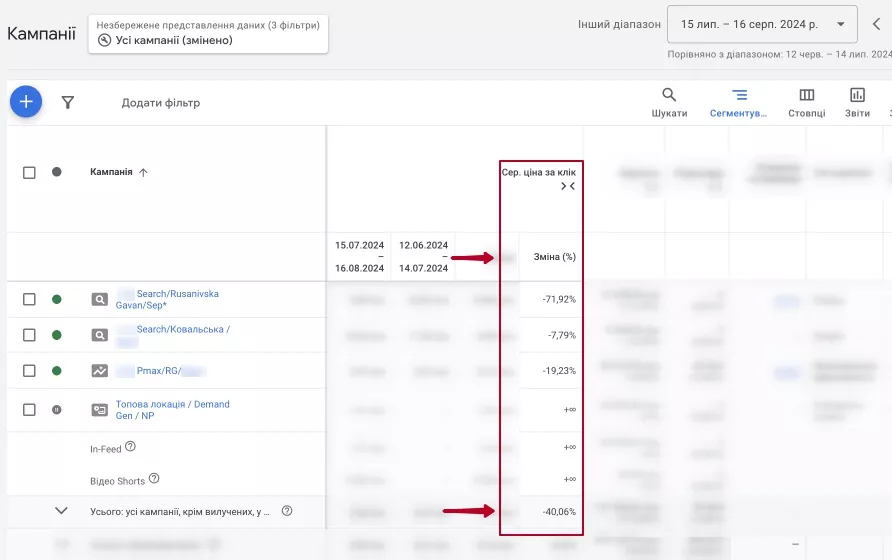The width and height of the screenshot is (892, 560).
Task: Check the Search/Ковальська campaign checkbox
Action: pyautogui.click(x=29, y=335)
